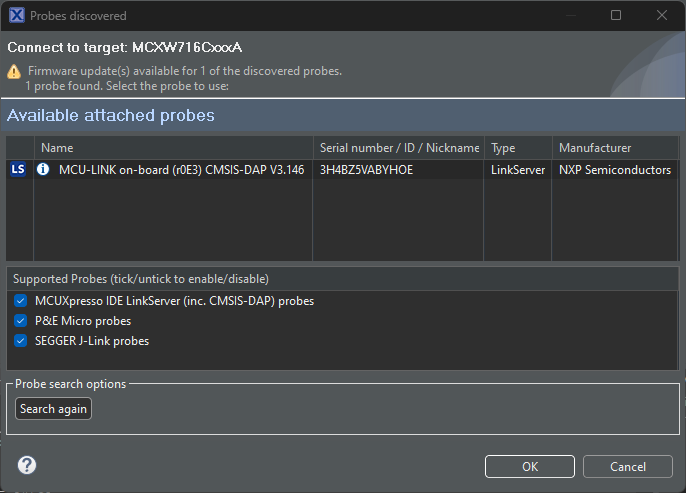686x493 pixels.
Task: Sort by the Name column header
Action: click(x=173, y=148)
